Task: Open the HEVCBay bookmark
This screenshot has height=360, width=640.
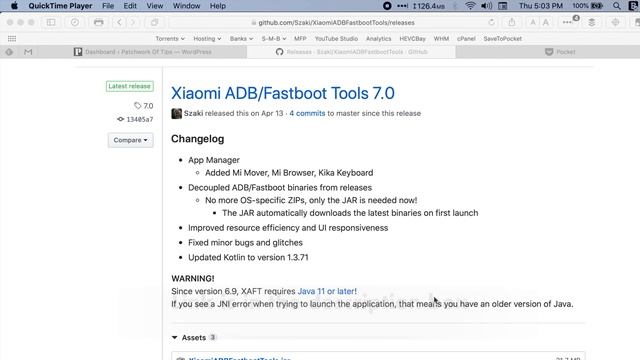Action: click(x=412, y=39)
